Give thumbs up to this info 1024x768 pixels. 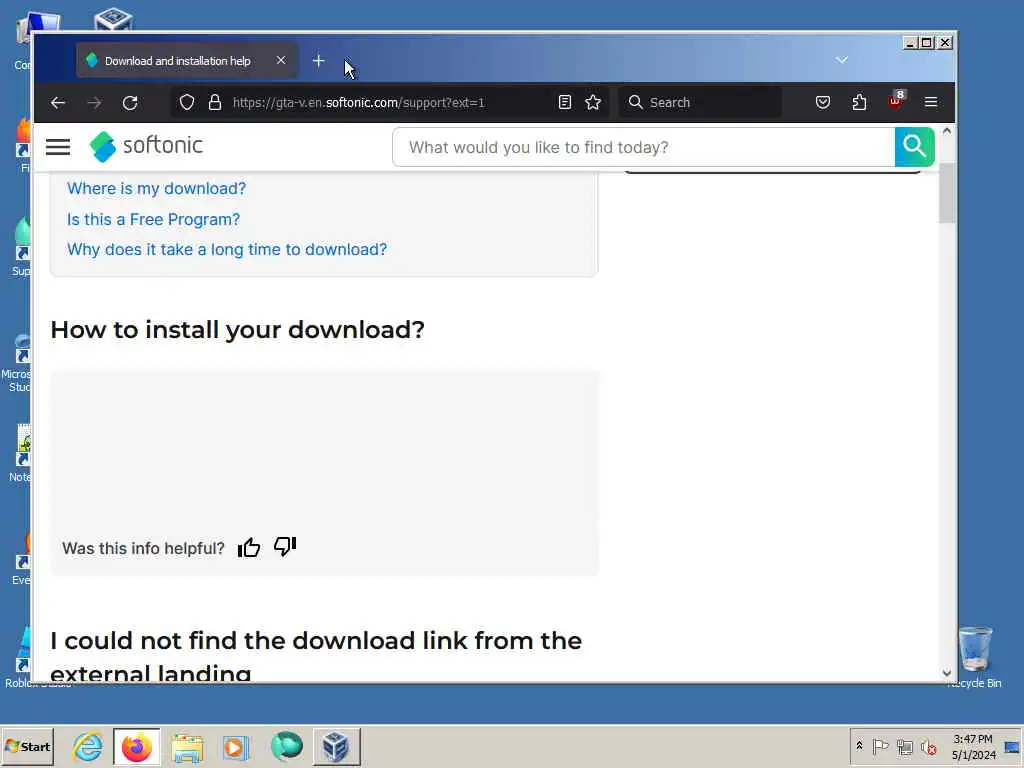(249, 547)
